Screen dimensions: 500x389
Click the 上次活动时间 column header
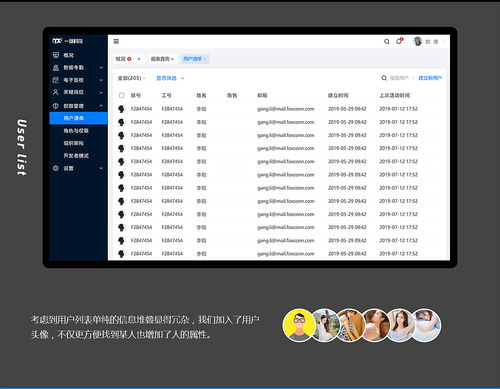[394, 95]
